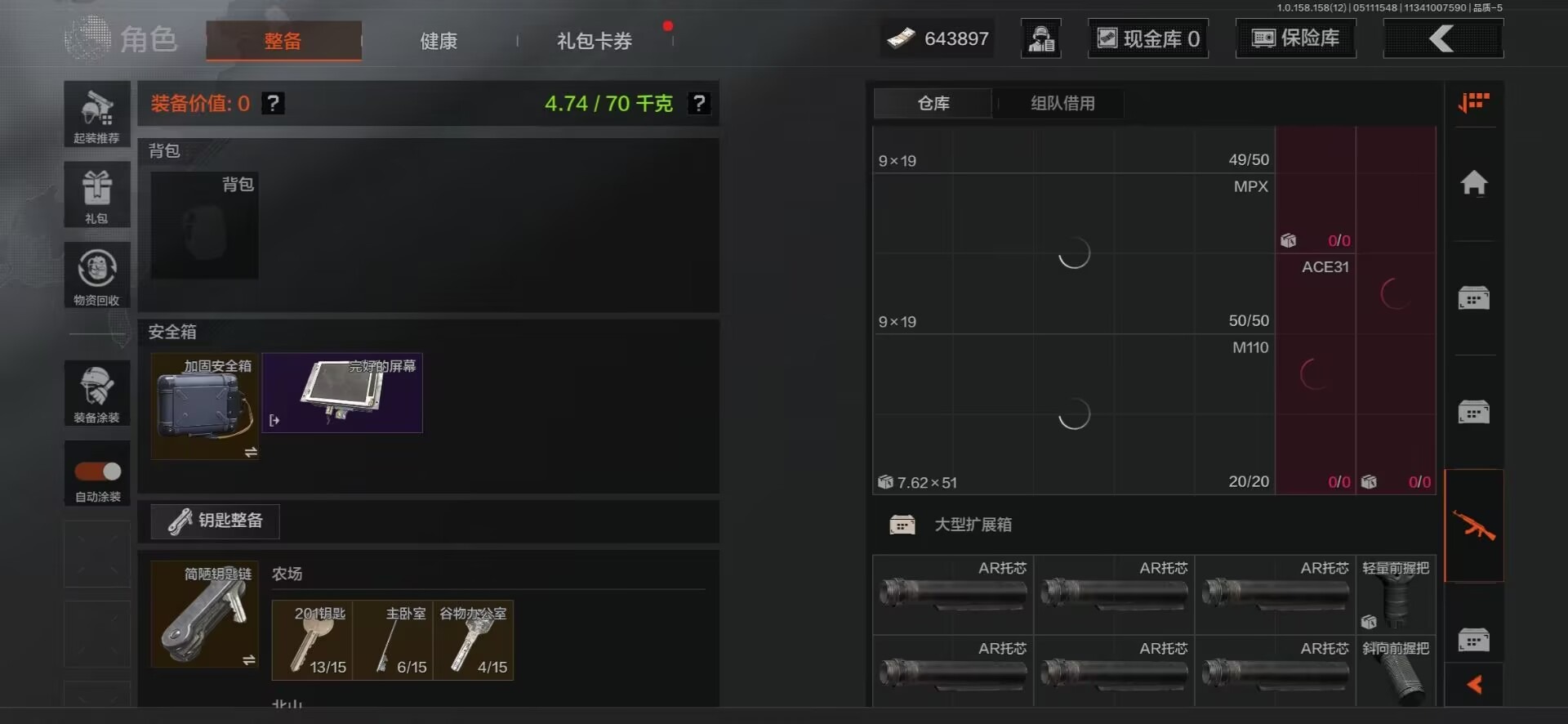1568x724 pixels.
Task: Click the 钥匙整备 key loadout button
Action: coord(215,521)
